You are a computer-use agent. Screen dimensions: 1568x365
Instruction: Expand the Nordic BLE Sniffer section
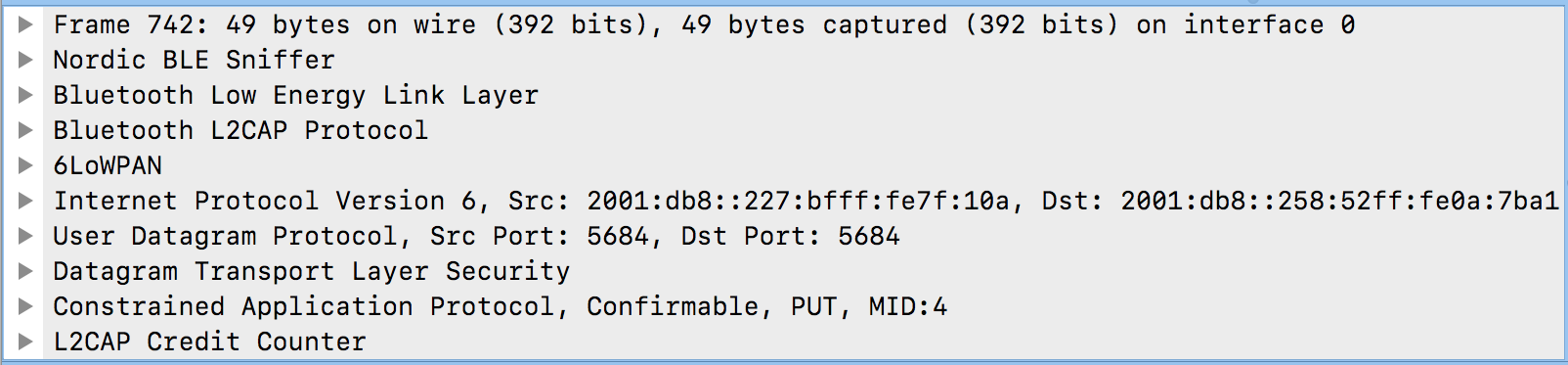(26, 60)
